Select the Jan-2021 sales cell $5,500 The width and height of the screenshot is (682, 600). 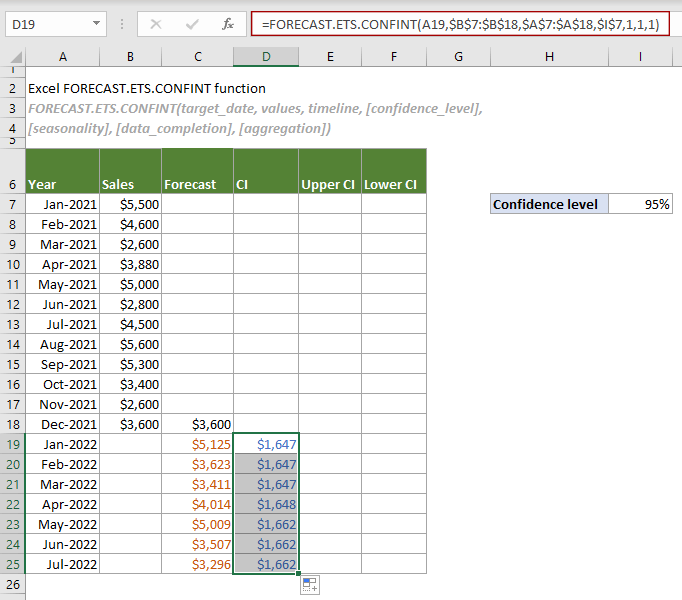click(130, 204)
